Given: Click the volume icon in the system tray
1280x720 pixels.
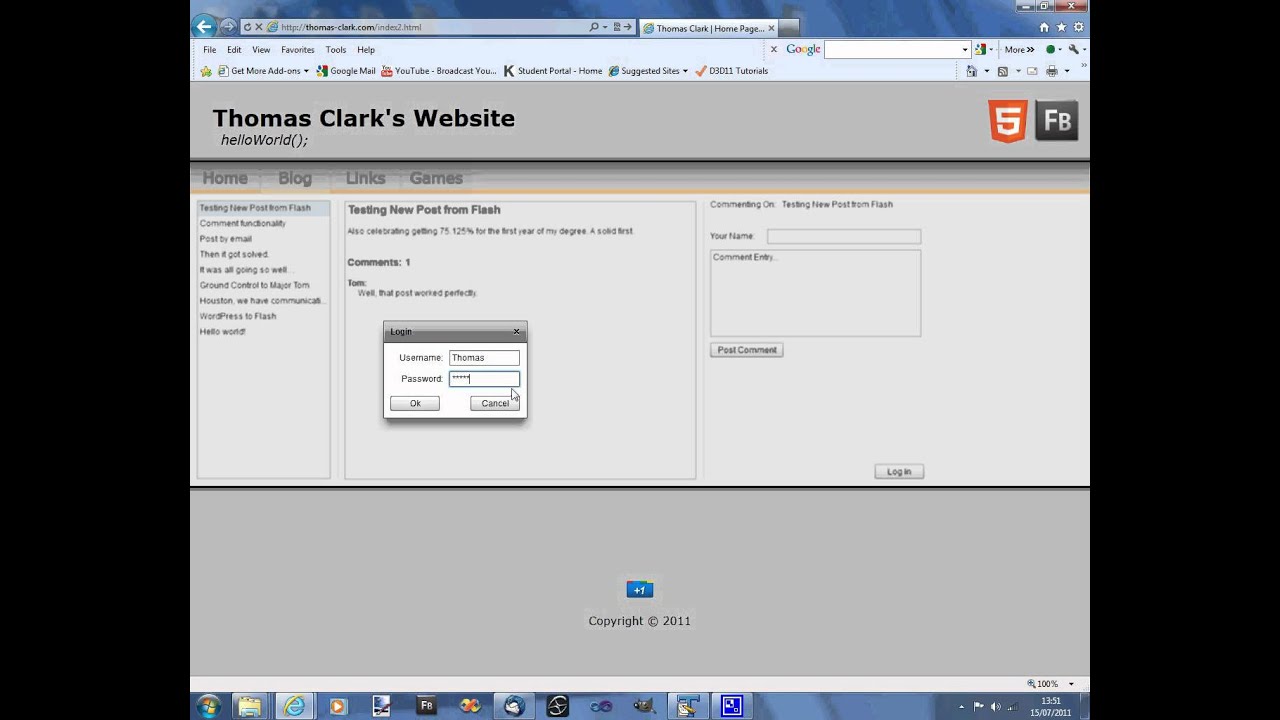Looking at the screenshot, I should [x=995, y=707].
